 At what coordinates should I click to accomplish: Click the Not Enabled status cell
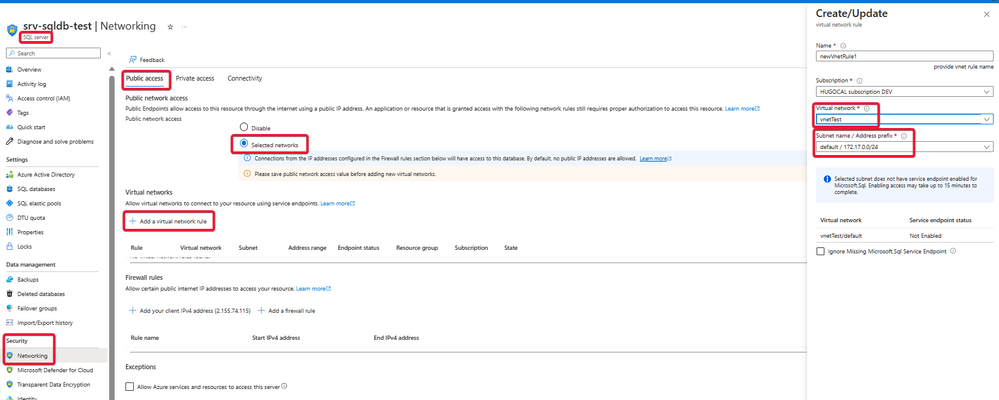tap(925, 236)
